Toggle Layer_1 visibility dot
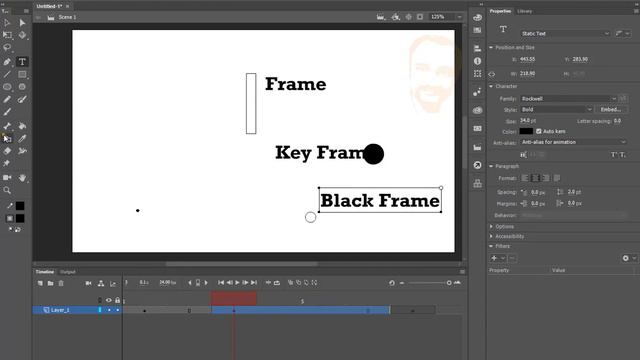Screen dimensions: 640x360 click(109, 310)
